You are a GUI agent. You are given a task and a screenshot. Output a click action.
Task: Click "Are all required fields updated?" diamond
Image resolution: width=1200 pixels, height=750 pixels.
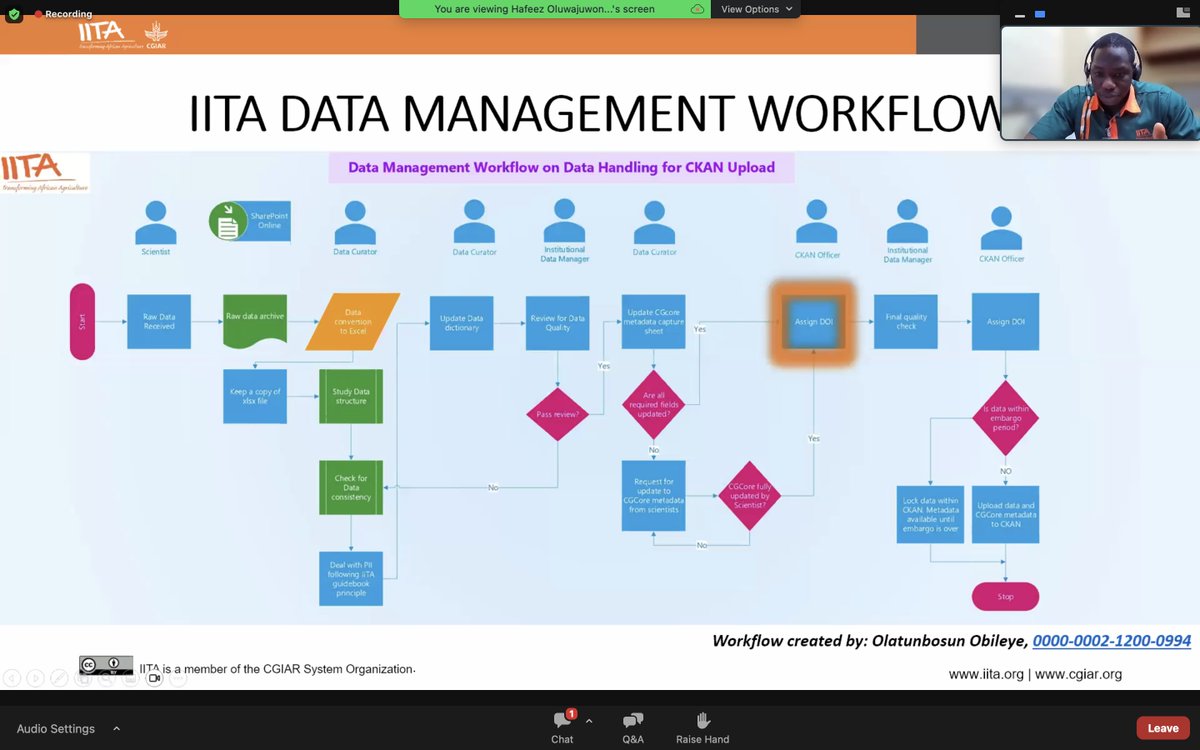point(654,404)
